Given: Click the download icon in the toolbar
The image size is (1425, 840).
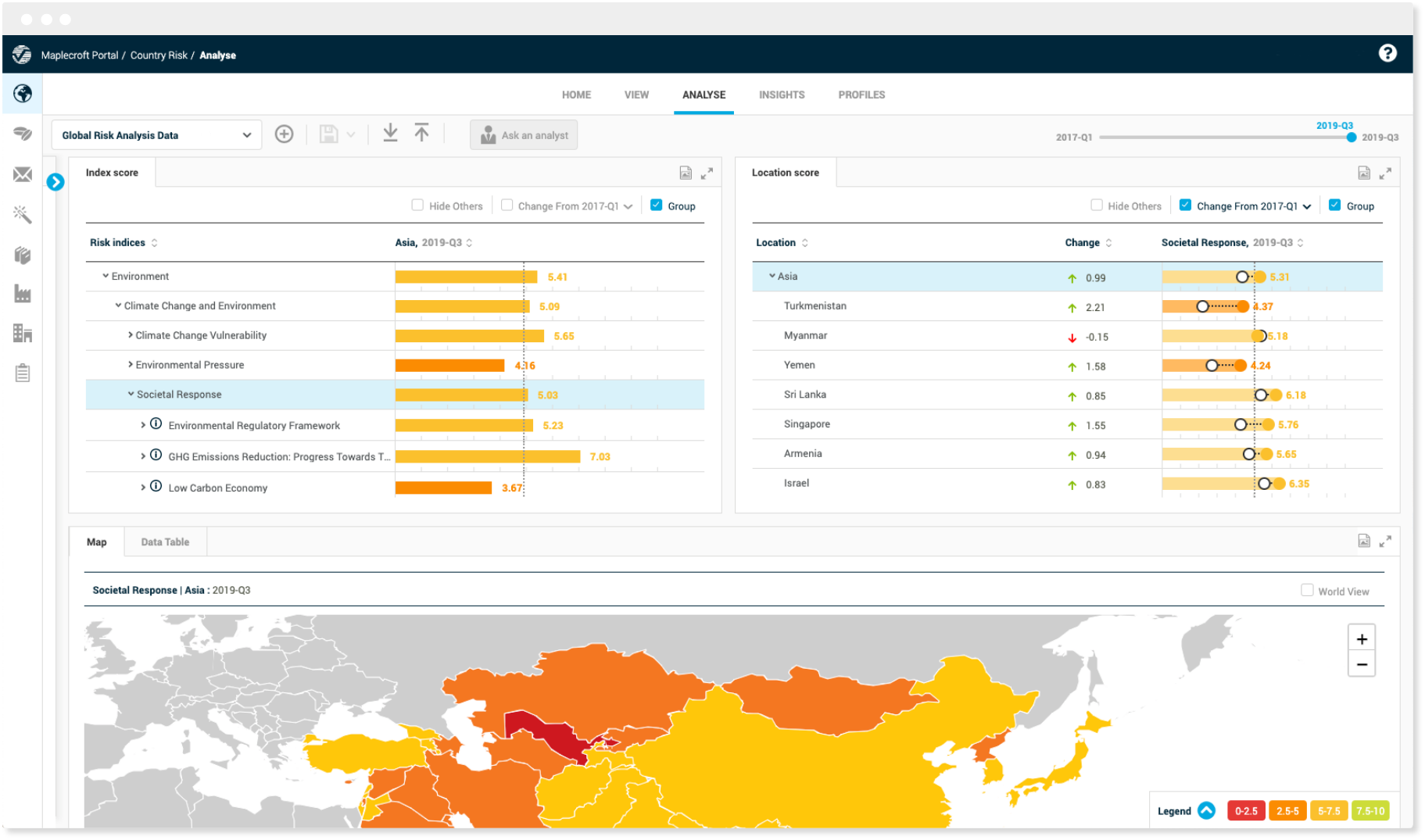Looking at the screenshot, I should (390, 134).
